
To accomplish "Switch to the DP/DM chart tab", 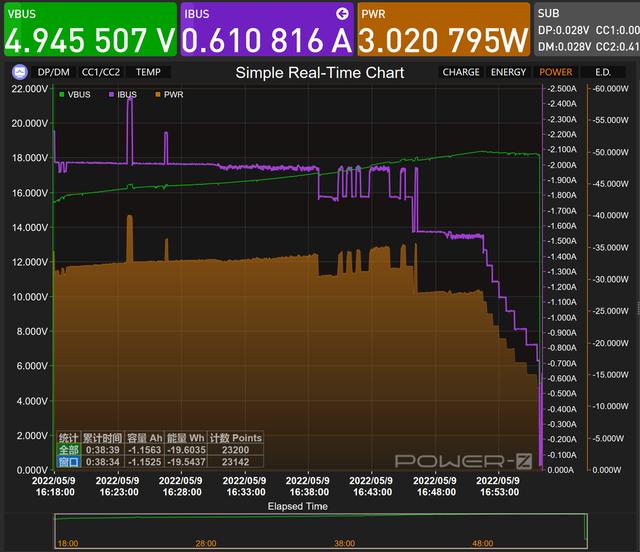I will [x=53, y=72].
